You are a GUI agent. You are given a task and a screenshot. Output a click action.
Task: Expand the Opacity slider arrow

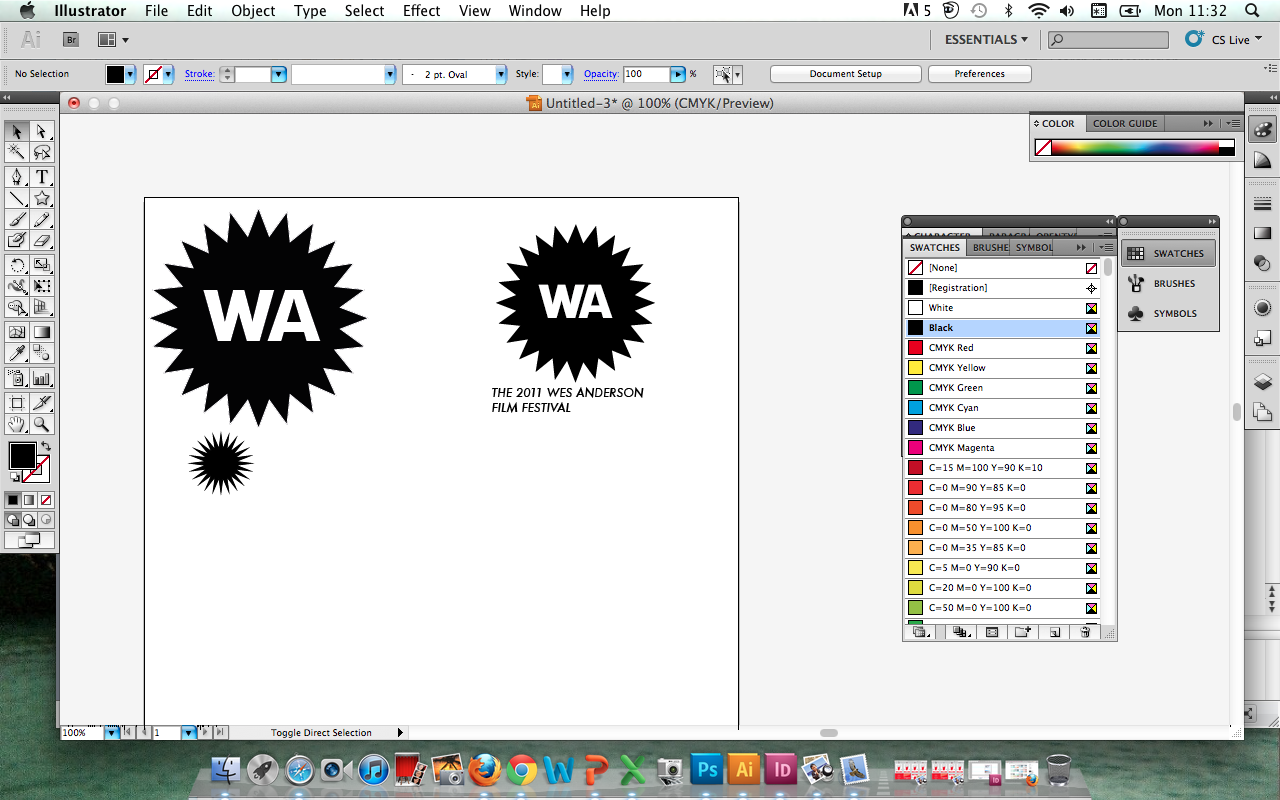click(678, 74)
